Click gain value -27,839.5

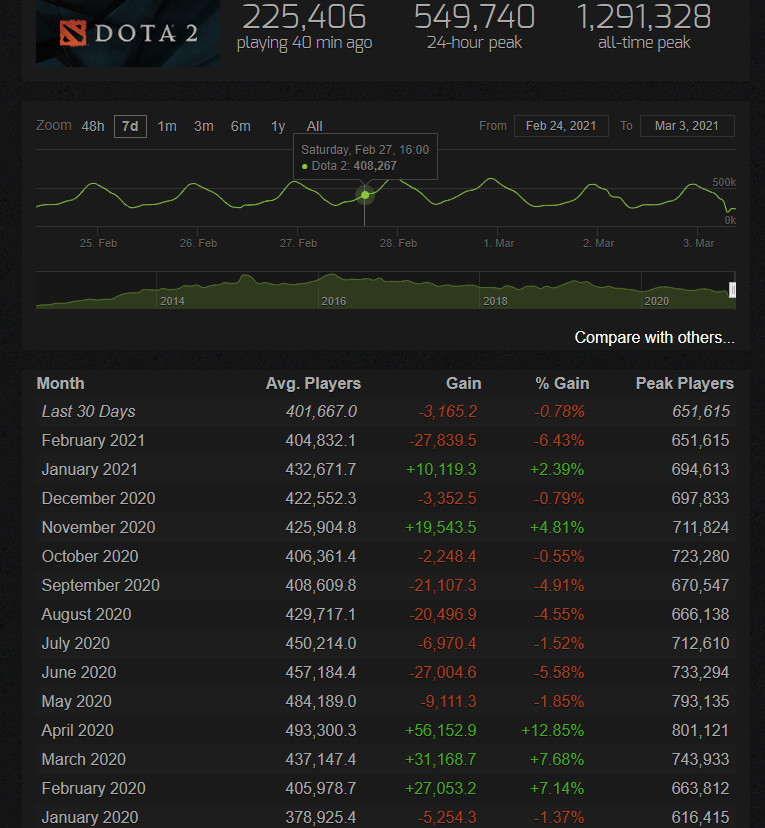443,440
